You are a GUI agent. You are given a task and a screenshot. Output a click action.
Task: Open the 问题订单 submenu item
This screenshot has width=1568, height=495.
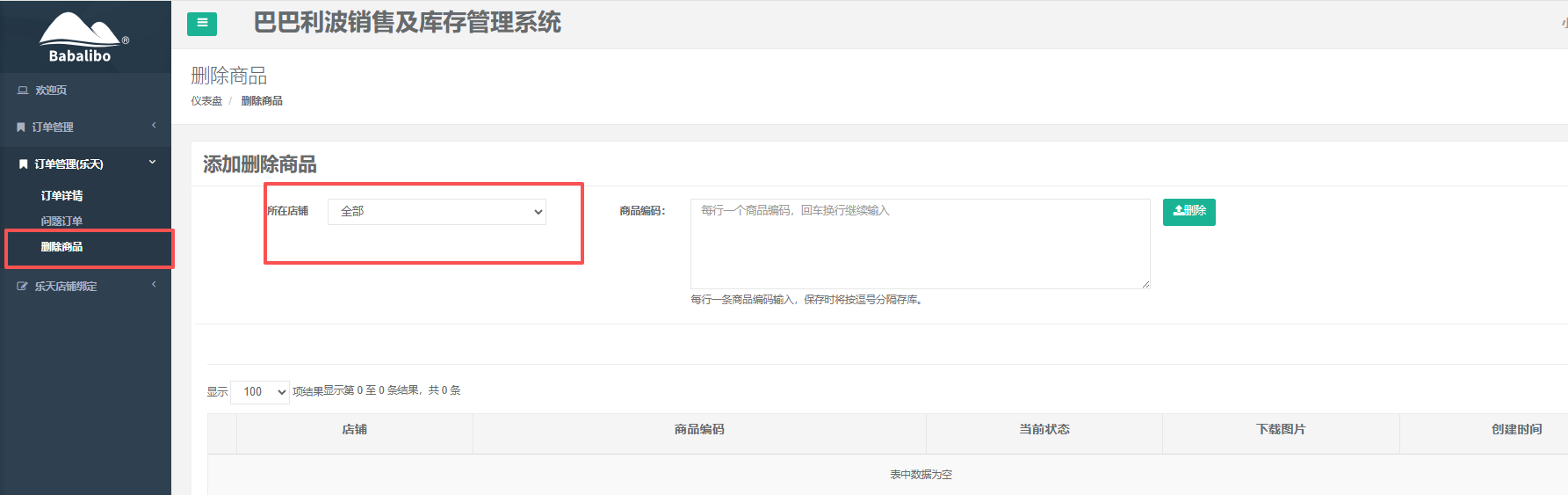(x=61, y=222)
